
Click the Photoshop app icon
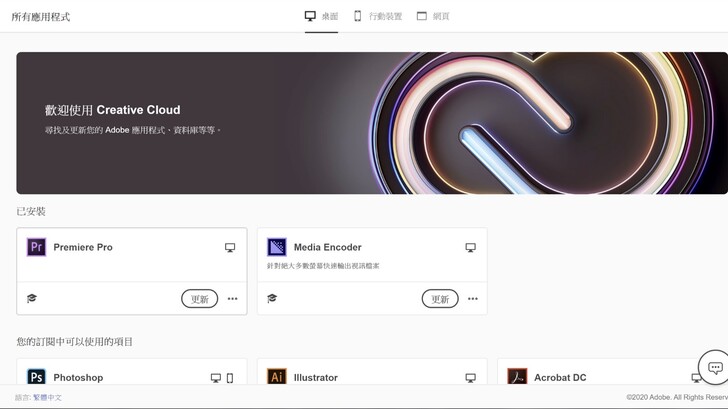point(36,377)
